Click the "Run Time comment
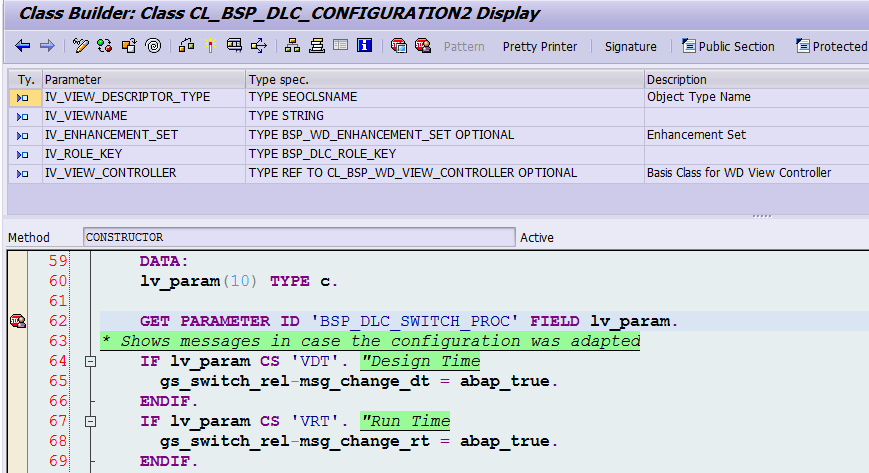This screenshot has width=869, height=473. point(405,421)
